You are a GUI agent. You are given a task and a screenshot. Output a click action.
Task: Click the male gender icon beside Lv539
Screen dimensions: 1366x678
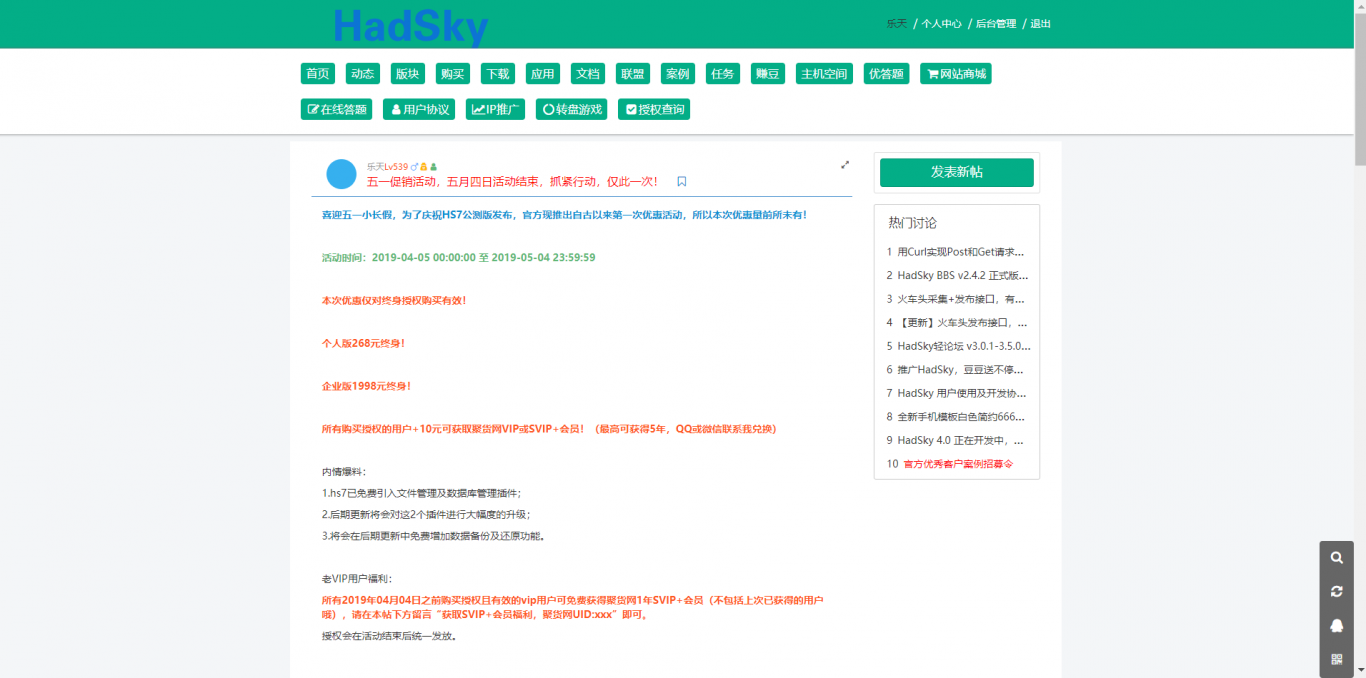coord(414,167)
